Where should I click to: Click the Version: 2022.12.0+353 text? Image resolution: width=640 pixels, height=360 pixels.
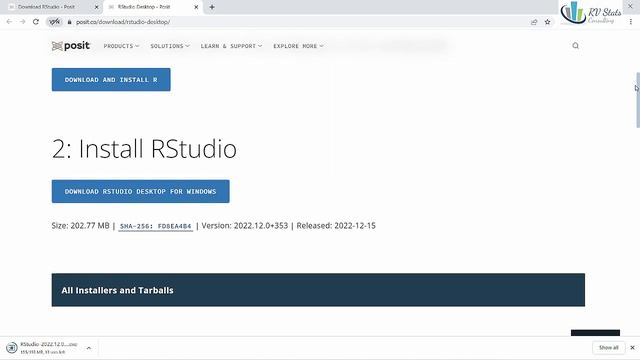[x=244, y=226]
